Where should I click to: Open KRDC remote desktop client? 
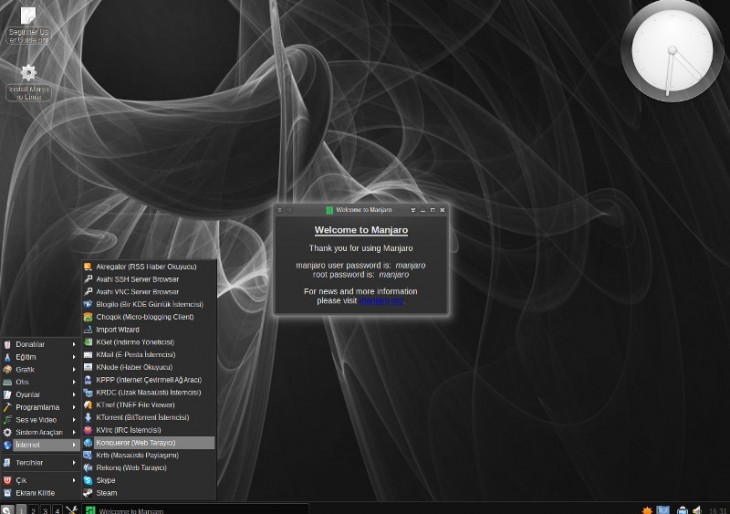(x=149, y=392)
